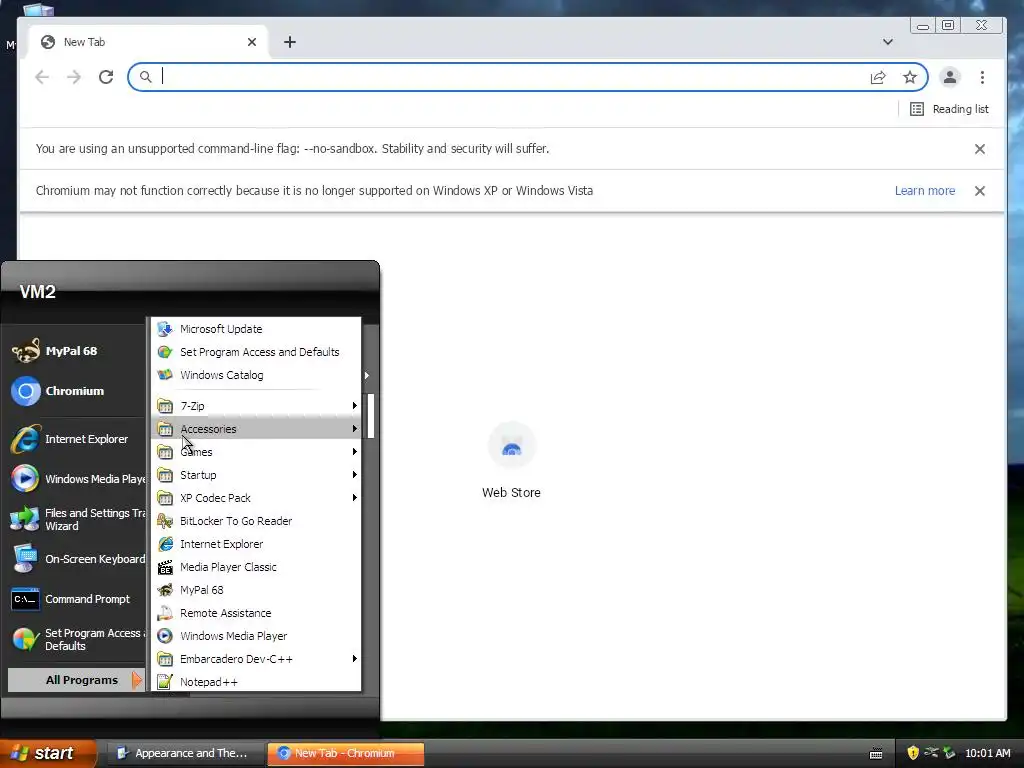Launch BitLocker To Go Reader

pos(256,521)
